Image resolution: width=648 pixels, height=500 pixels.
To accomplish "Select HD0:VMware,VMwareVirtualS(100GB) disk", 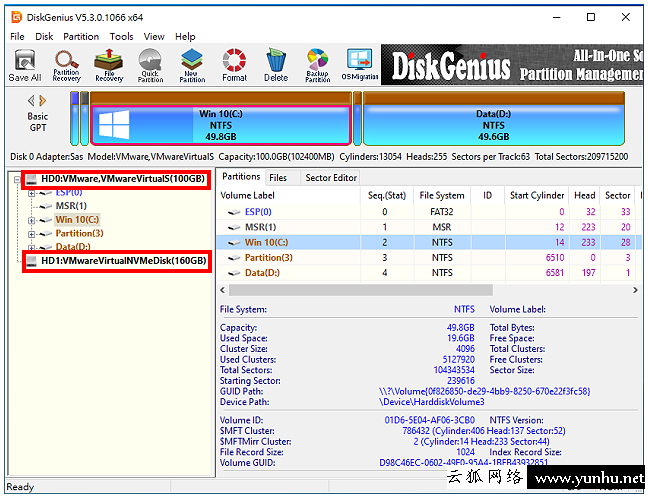I will click(x=123, y=179).
